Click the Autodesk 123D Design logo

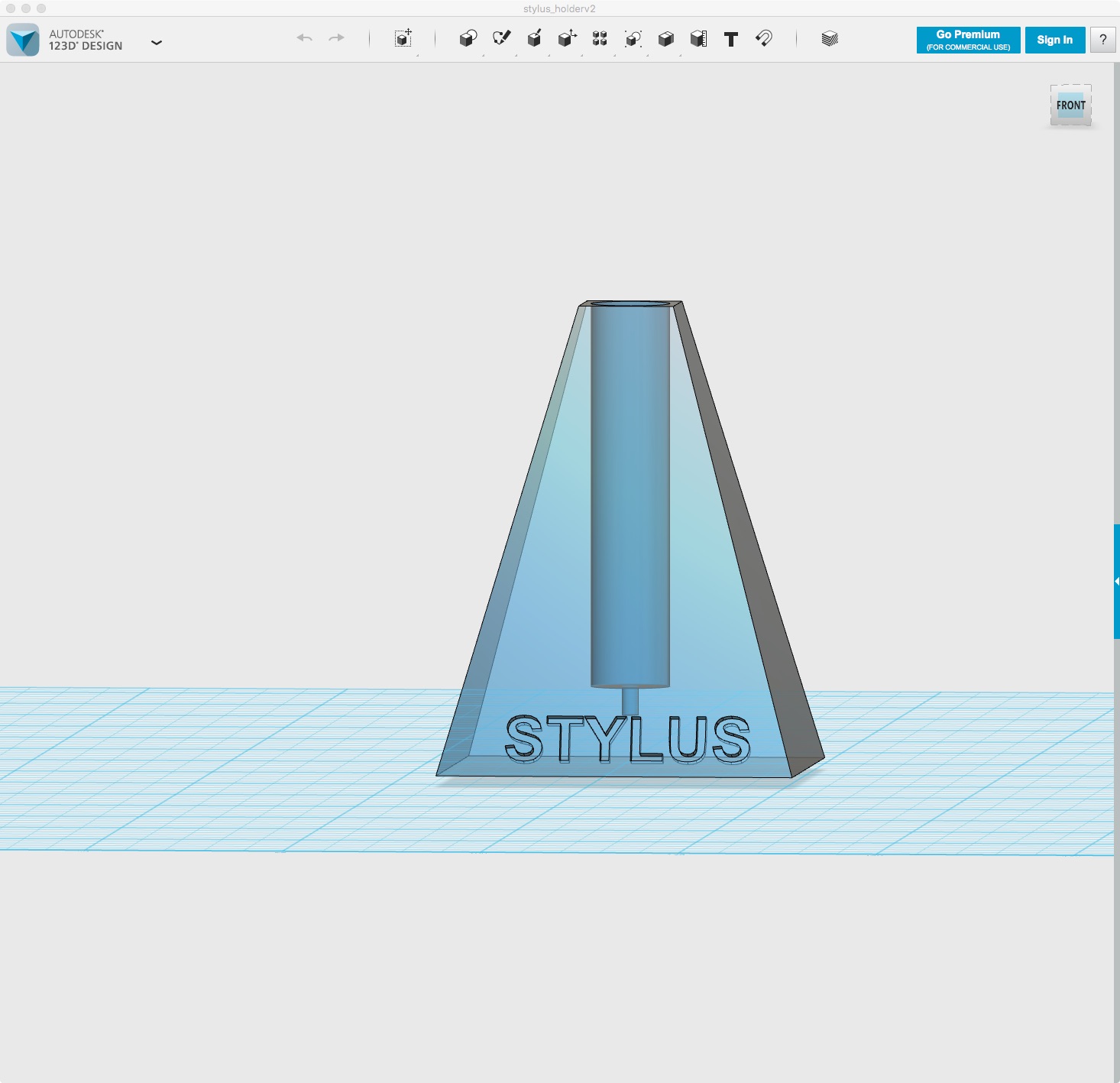(23, 40)
